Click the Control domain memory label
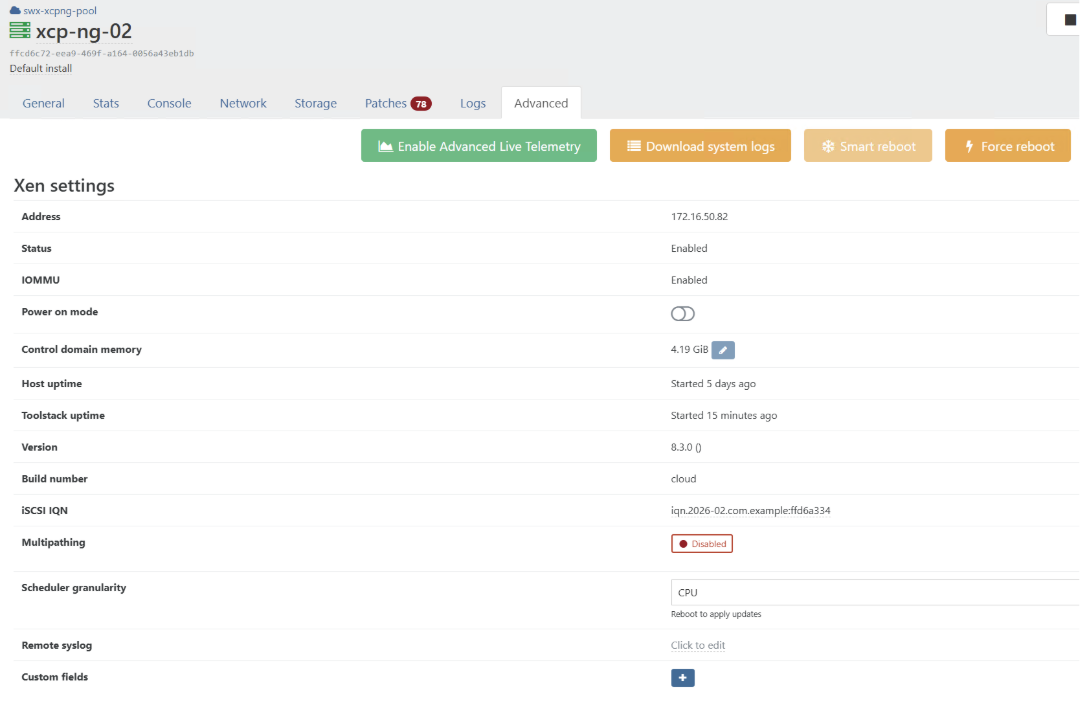The image size is (1080, 712). (81, 349)
